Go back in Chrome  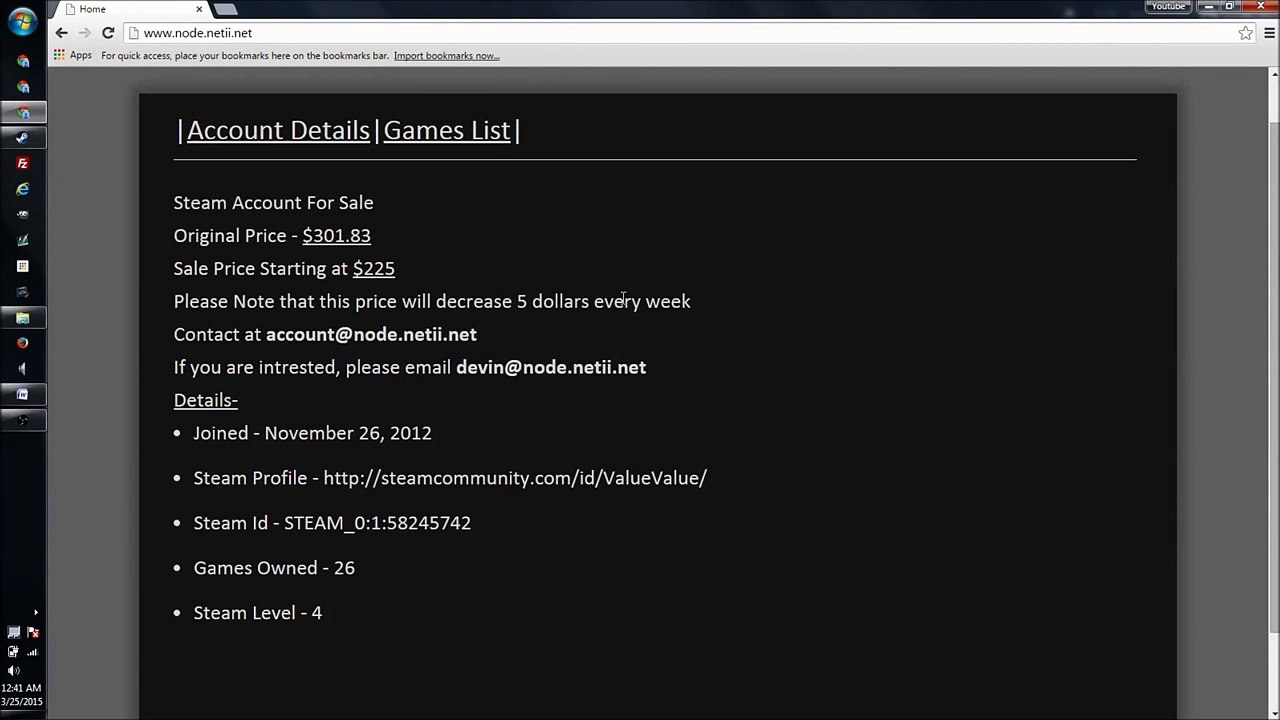61,33
